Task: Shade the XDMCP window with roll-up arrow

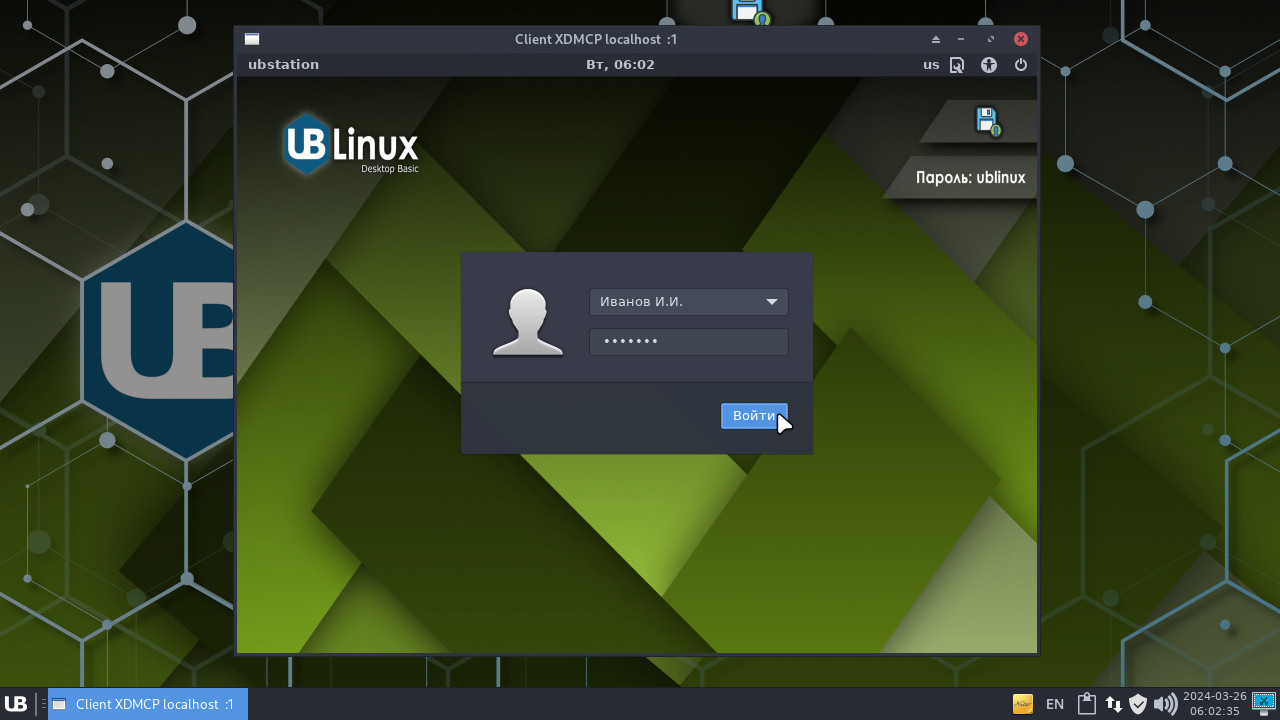Action: click(x=936, y=39)
